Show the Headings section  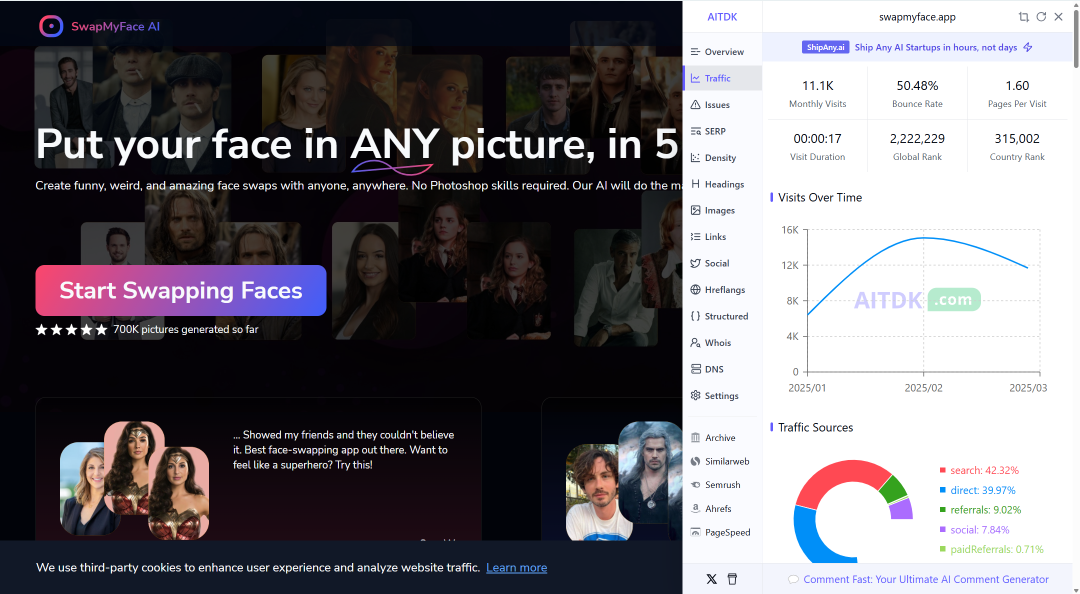point(723,184)
